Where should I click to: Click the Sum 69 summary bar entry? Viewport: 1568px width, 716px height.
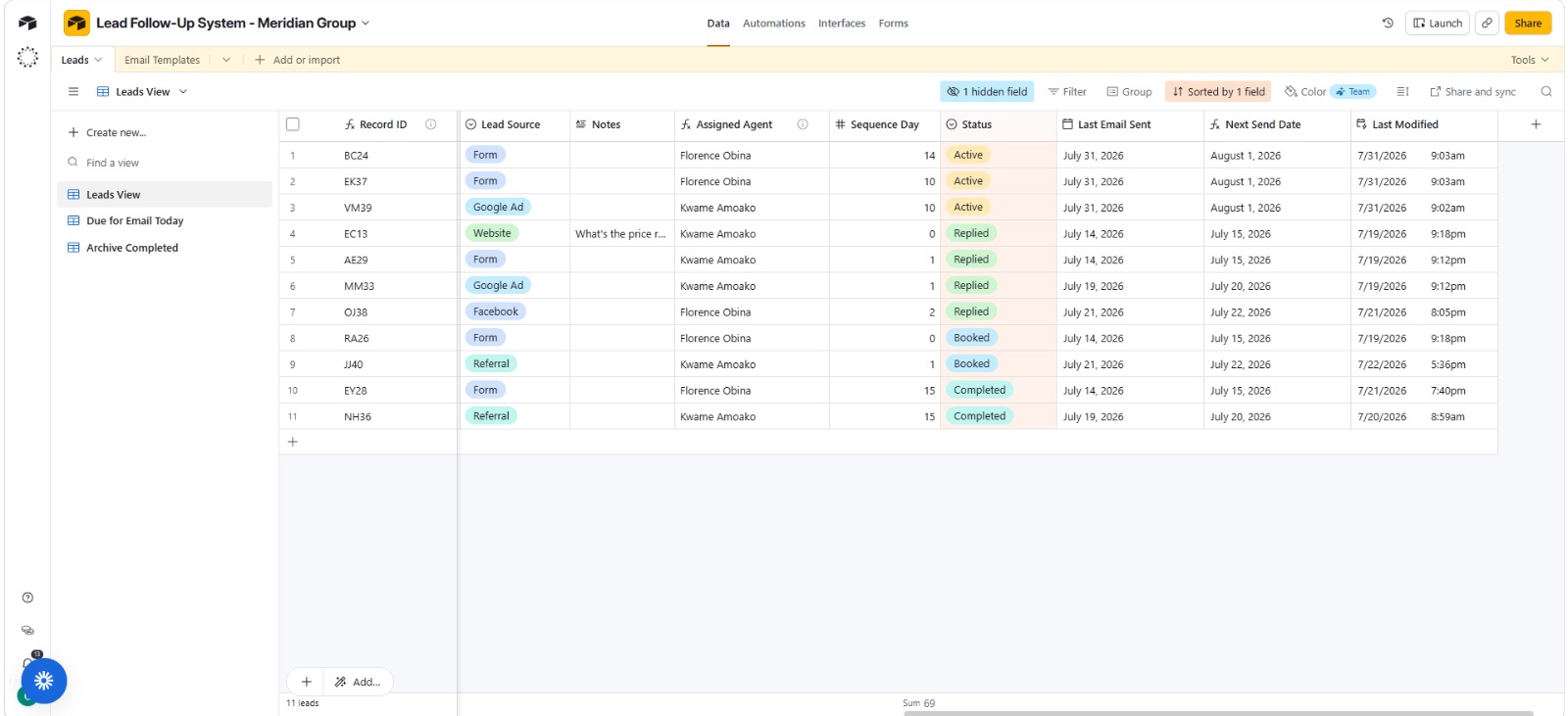tap(918, 703)
